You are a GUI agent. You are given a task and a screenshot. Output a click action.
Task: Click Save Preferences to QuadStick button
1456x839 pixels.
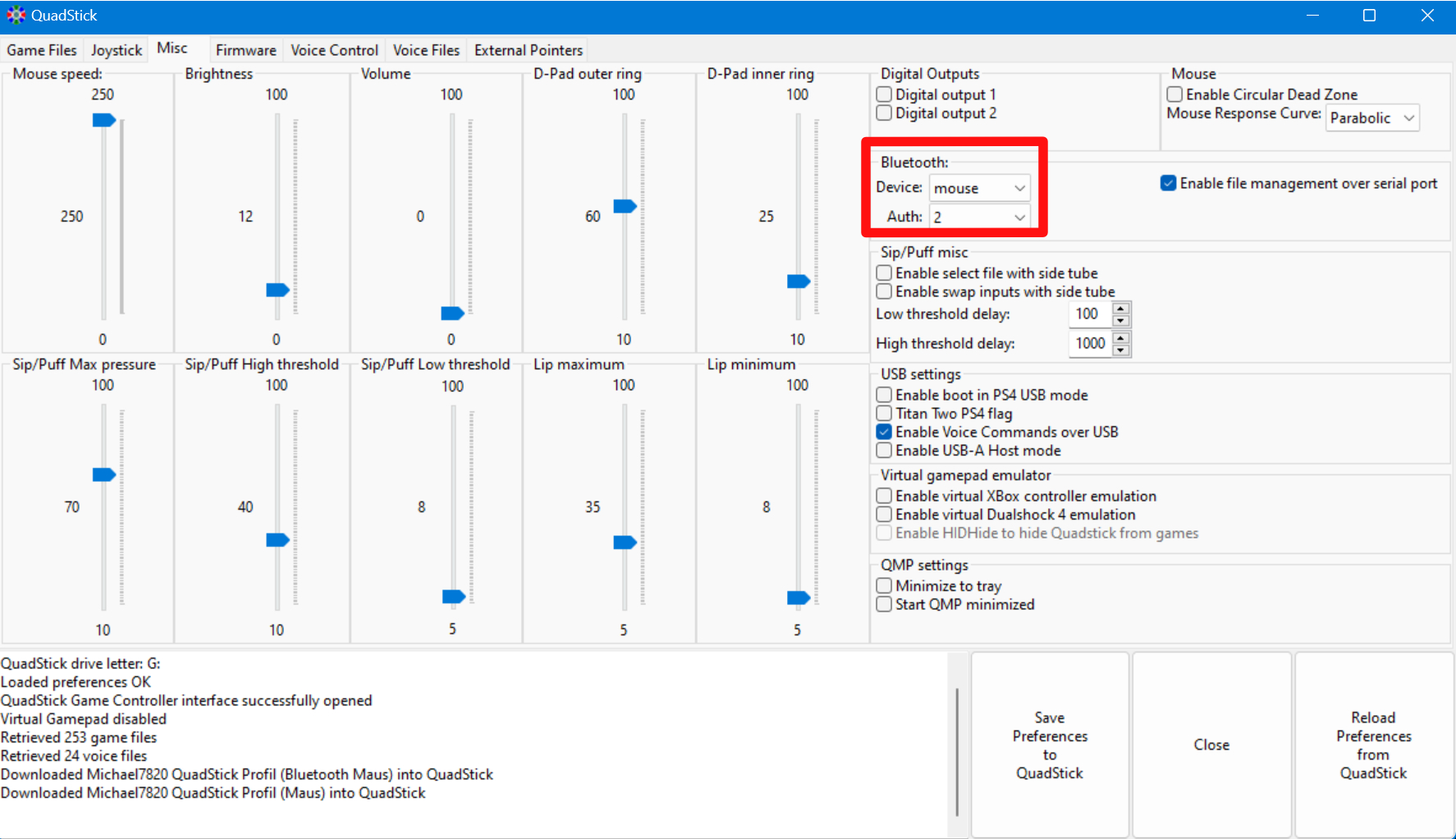[1050, 745]
